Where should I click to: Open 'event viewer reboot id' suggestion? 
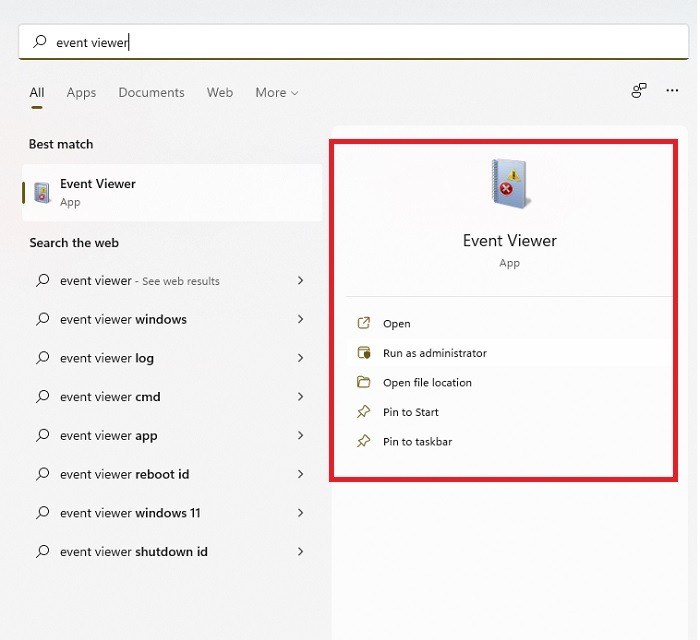tap(172, 474)
